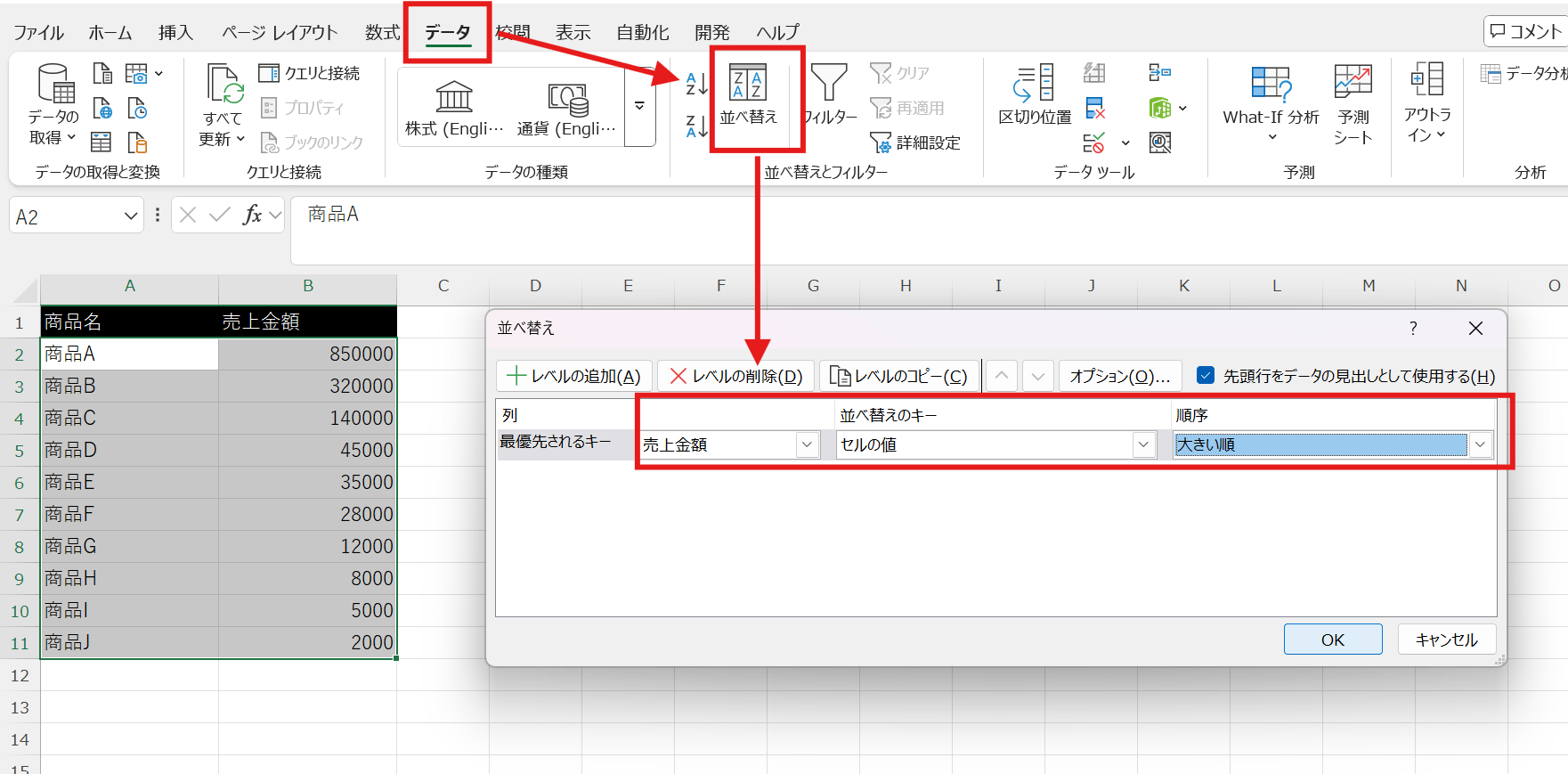Click the データの取得 icon
The height and width of the screenshot is (774, 1568).
55,83
